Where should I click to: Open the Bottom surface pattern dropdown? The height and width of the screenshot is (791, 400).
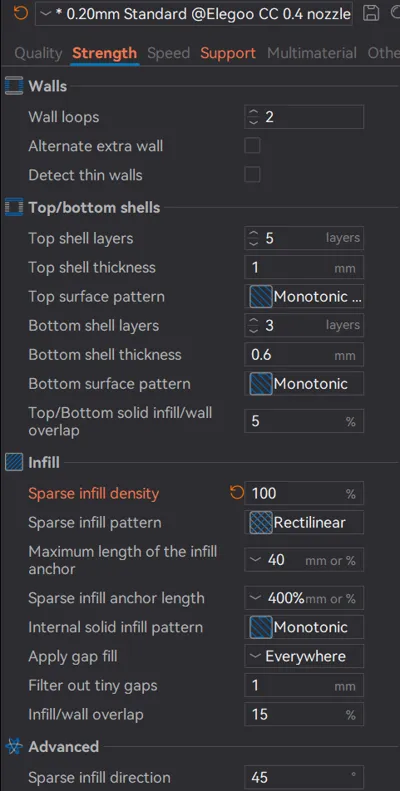pos(304,384)
